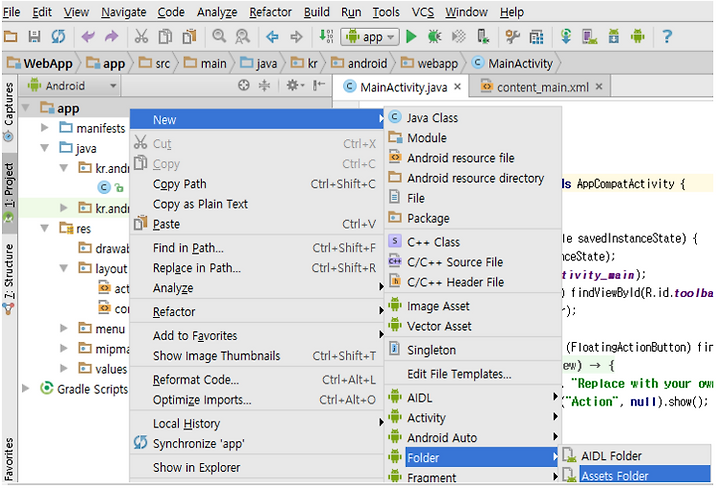Click the Replace toolbar icon
The height and width of the screenshot is (489, 720).
(x=242, y=36)
